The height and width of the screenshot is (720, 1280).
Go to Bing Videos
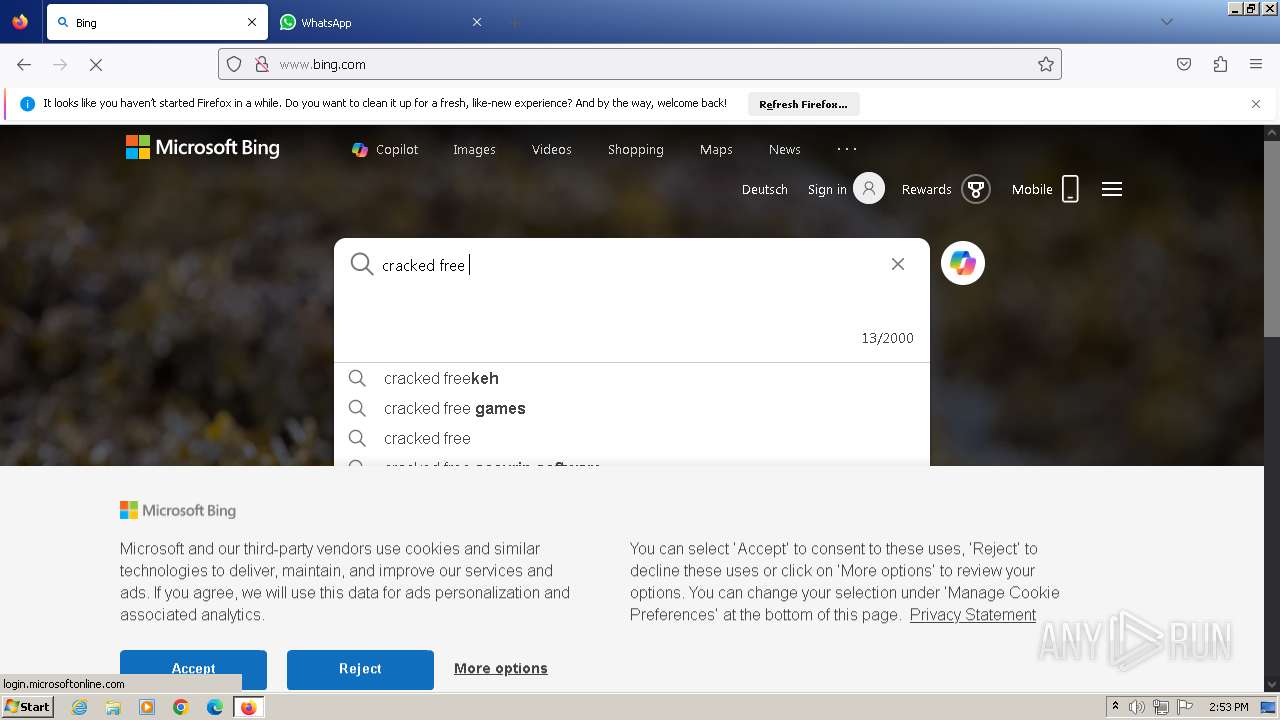pyautogui.click(x=552, y=149)
